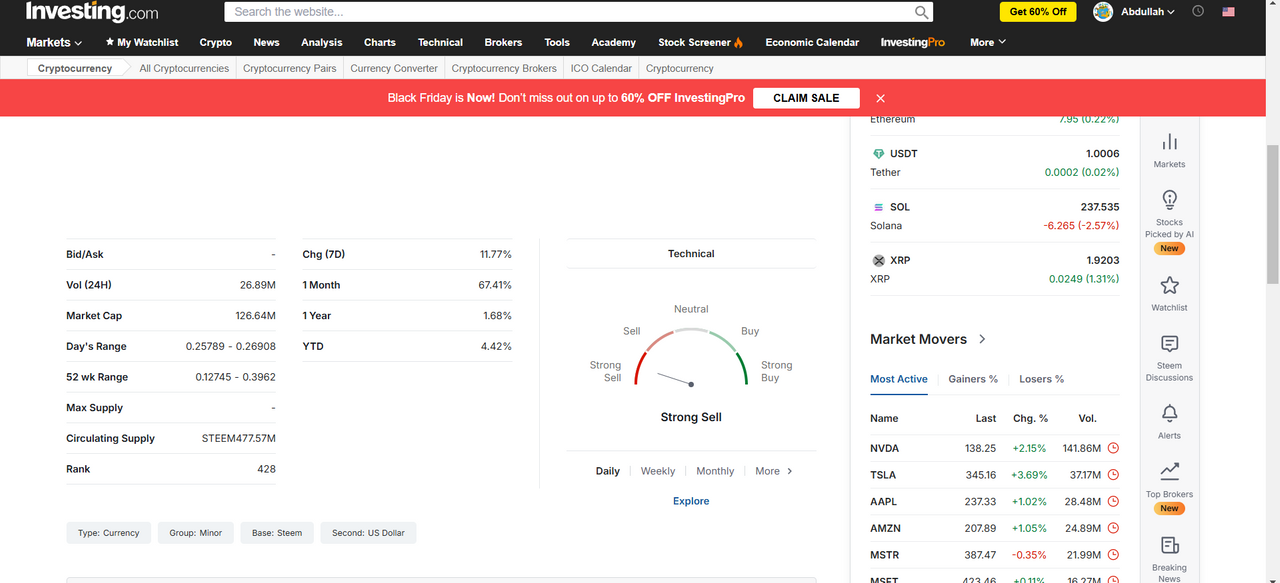Open ICO Calendar submenu link
Viewport: 1280px width, 583px height.
pos(601,68)
